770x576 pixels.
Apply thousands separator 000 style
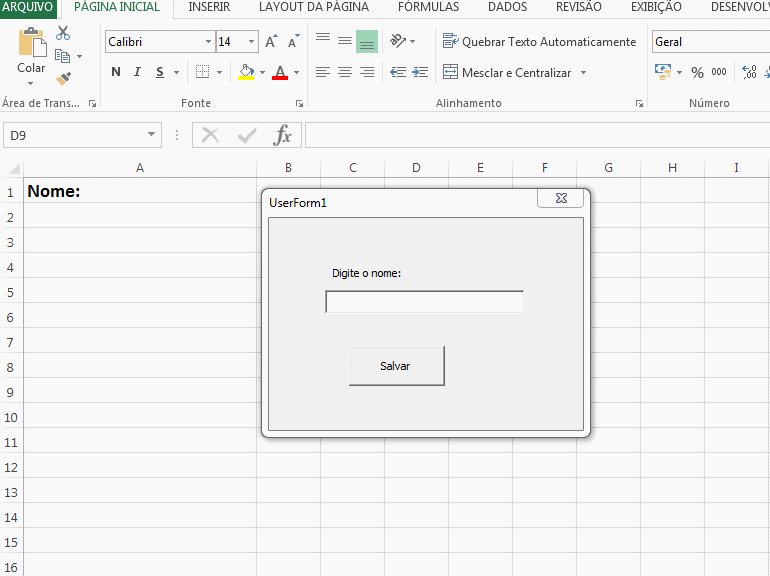coord(719,72)
